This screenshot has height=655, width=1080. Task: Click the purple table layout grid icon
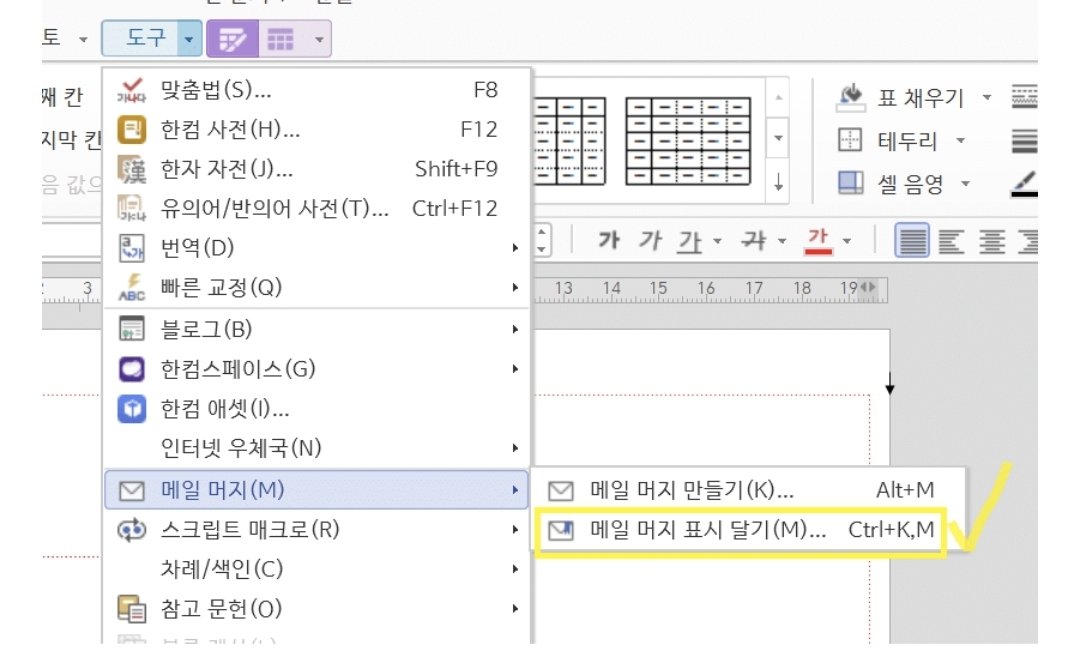point(280,39)
